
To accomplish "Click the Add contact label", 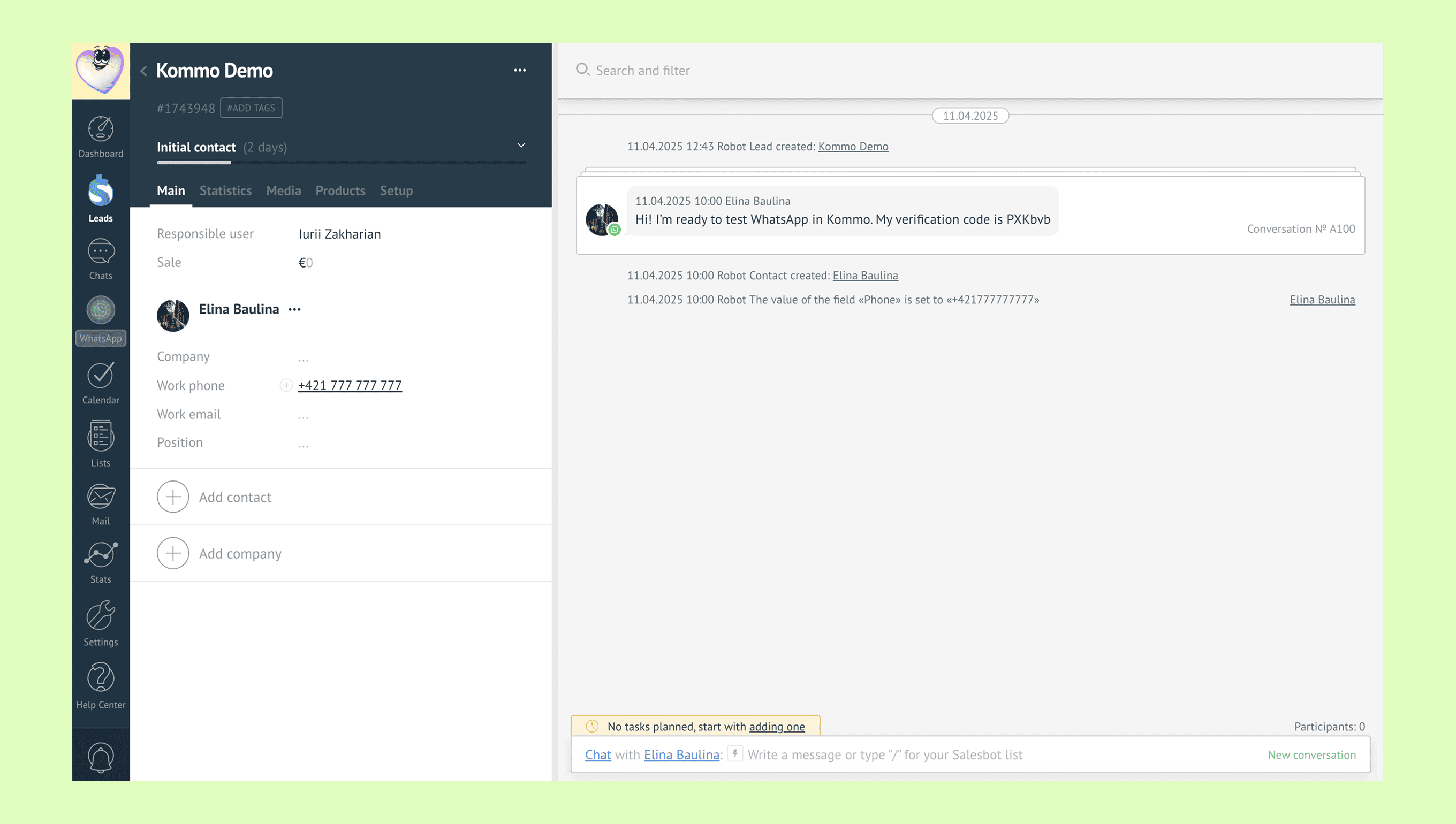I will click(x=235, y=497).
